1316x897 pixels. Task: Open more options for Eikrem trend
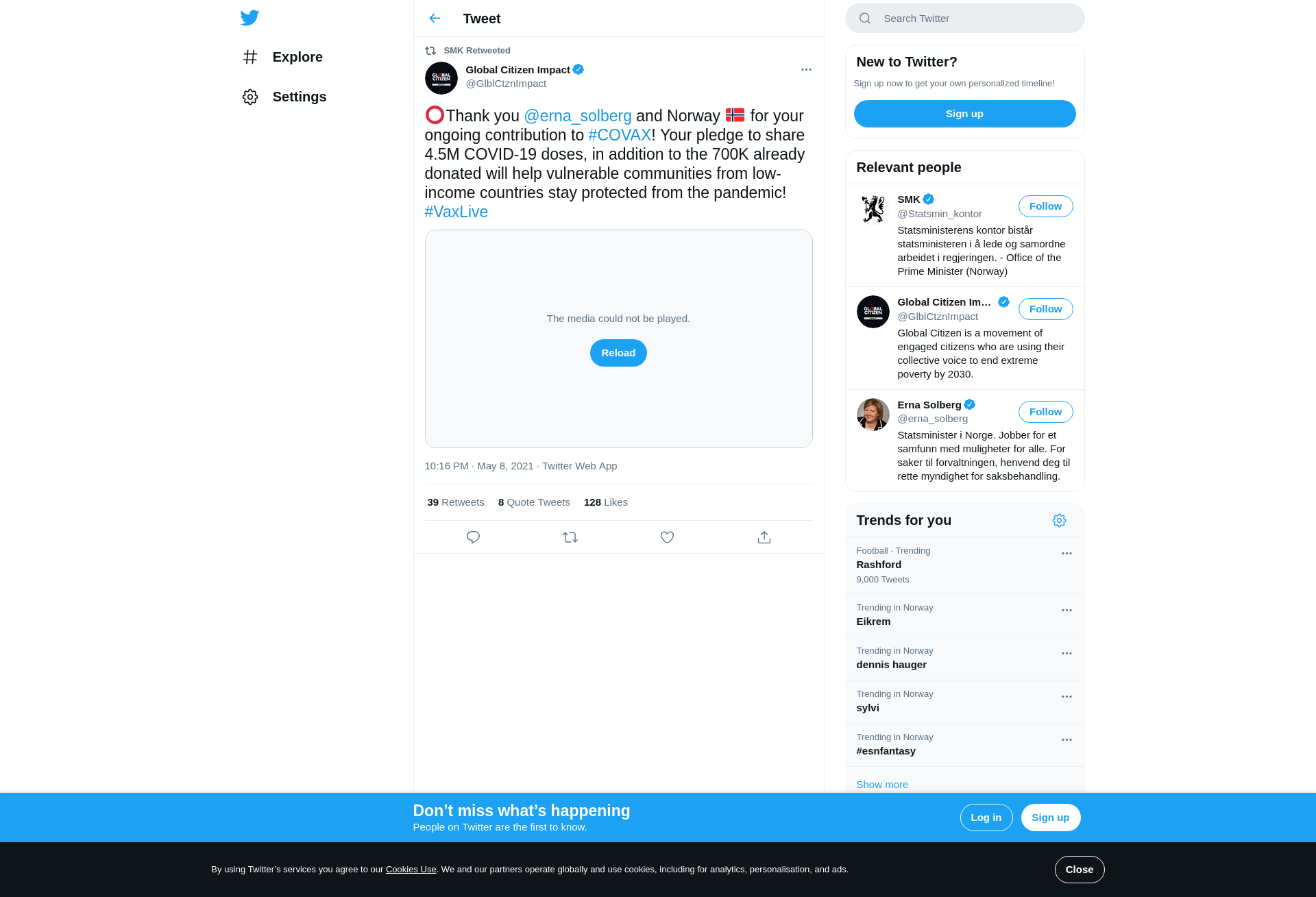1067,611
